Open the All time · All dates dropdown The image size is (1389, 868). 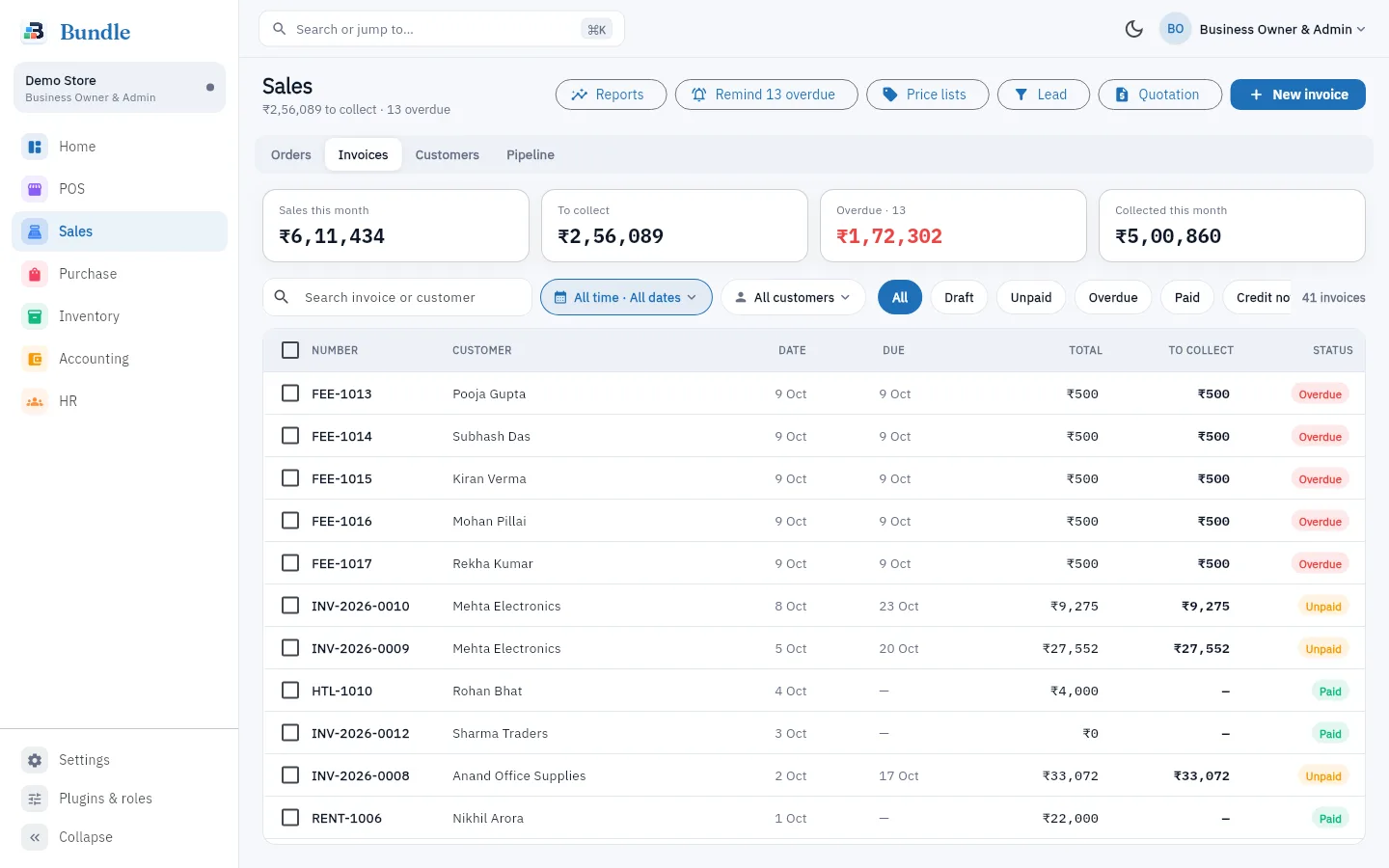[x=626, y=297]
